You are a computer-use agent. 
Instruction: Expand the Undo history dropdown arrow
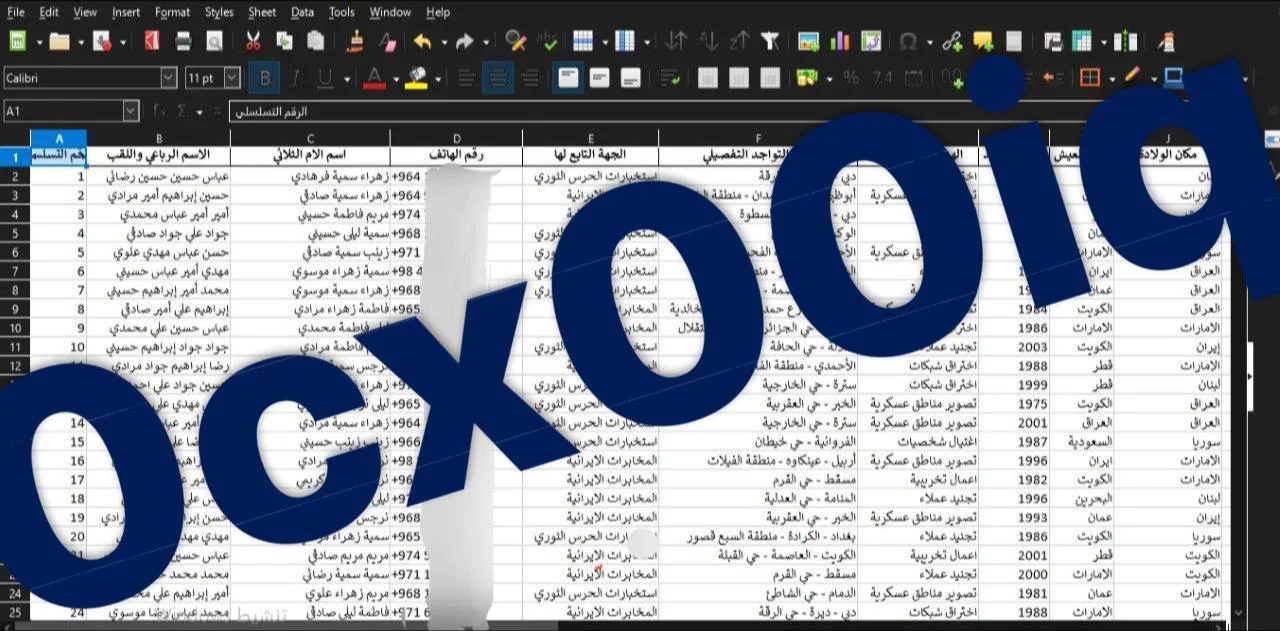coord(443,42)
